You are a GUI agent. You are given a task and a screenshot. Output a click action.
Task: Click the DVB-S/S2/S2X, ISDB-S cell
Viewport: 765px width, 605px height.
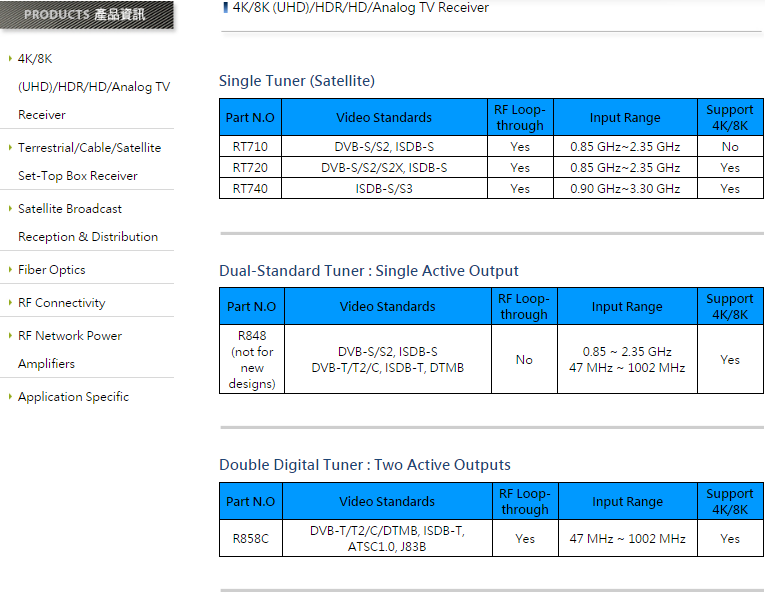tap(384, 167)
